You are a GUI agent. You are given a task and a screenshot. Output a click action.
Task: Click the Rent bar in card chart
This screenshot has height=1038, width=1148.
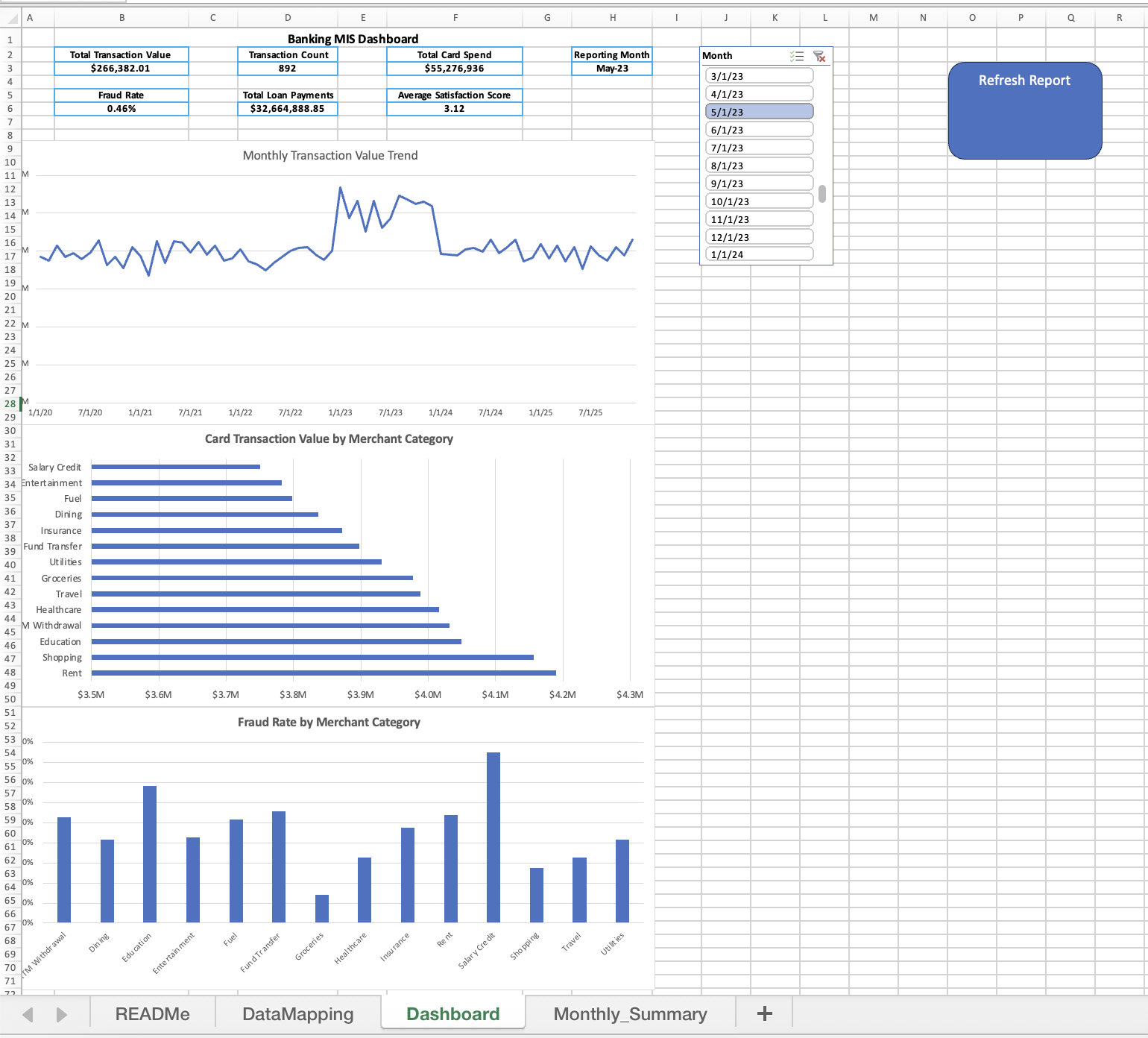tap(324, 673)
